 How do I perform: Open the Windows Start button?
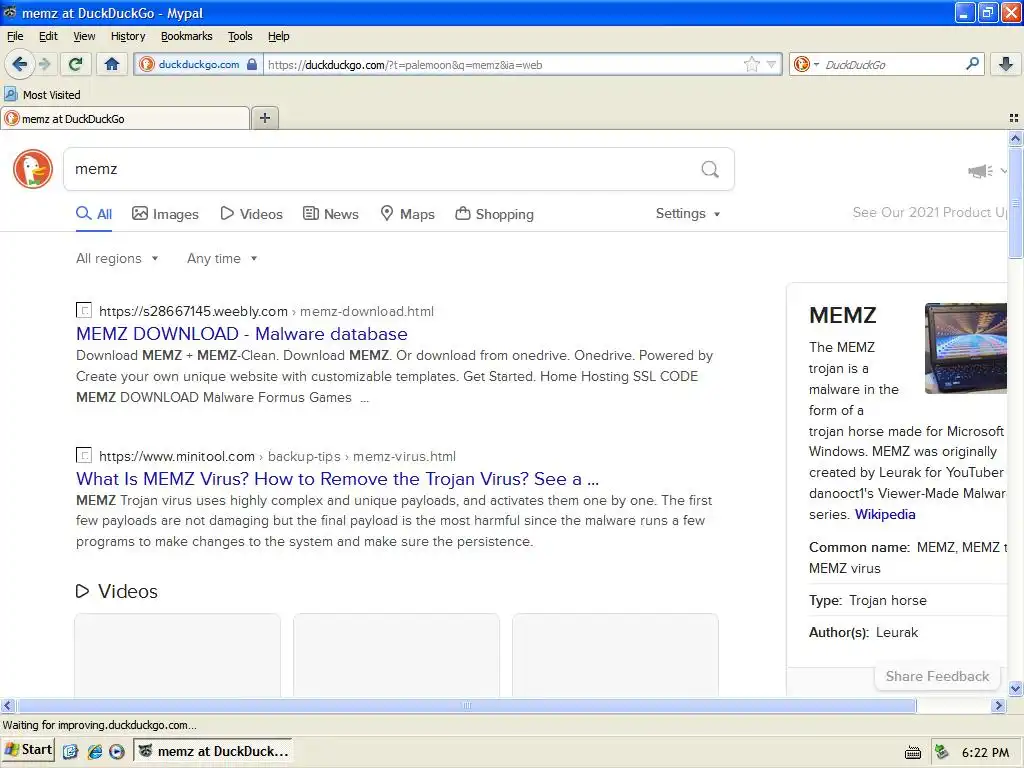click(x=28, y=750)
